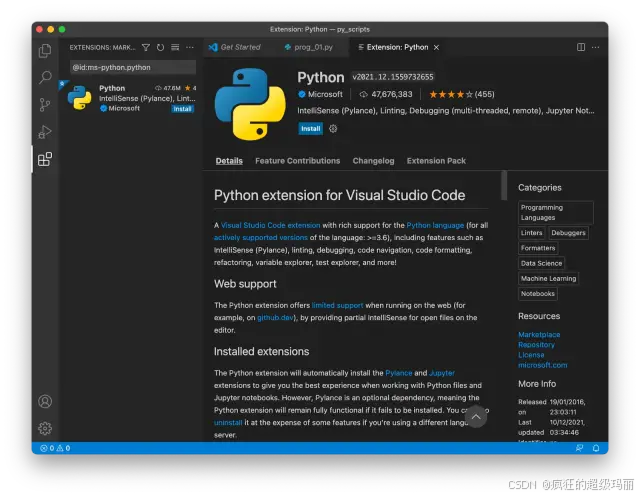Filter extensions with the funnel icon

point(146,47)
